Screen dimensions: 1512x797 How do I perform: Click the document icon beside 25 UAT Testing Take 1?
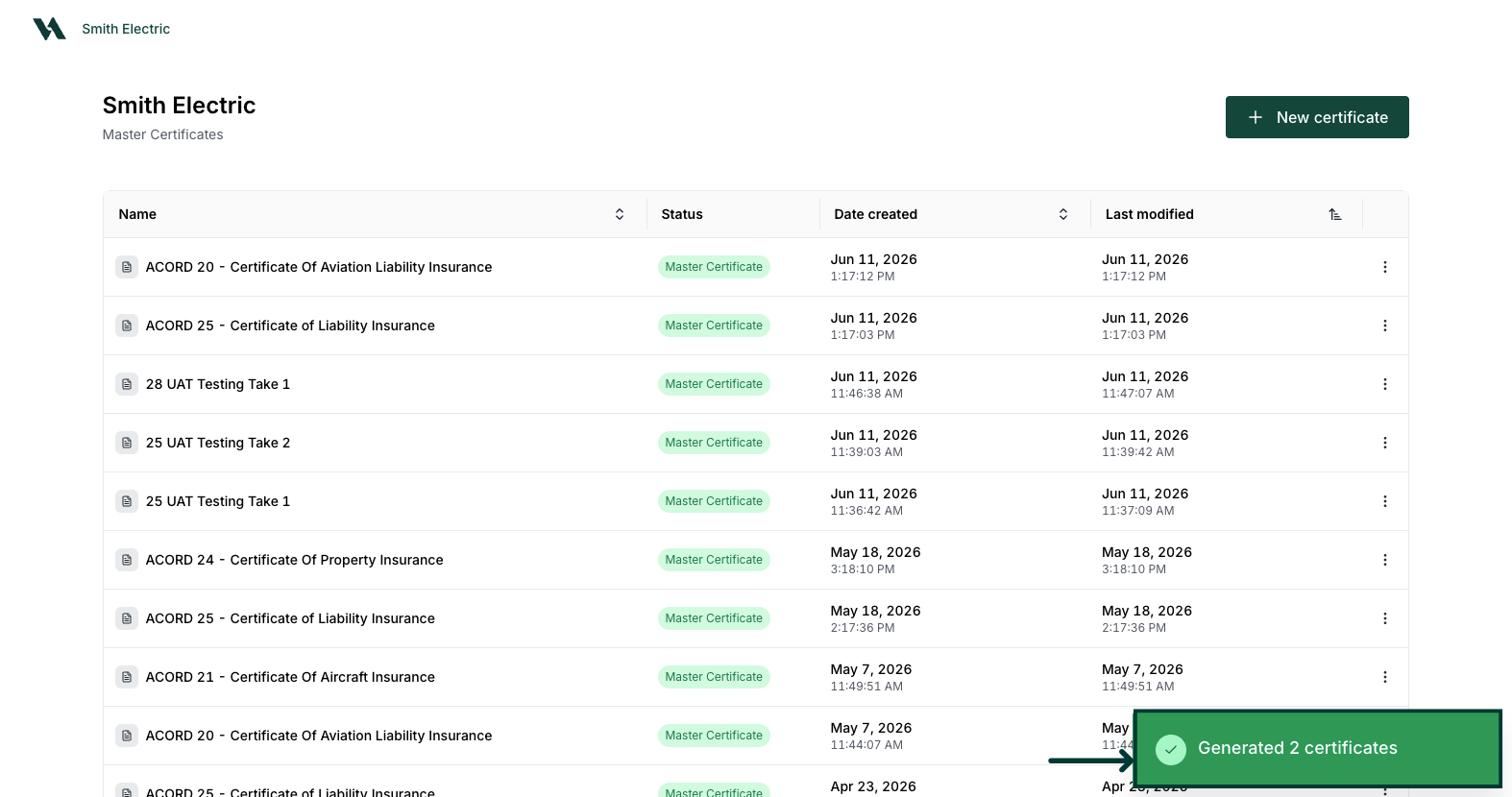[127, 501]
